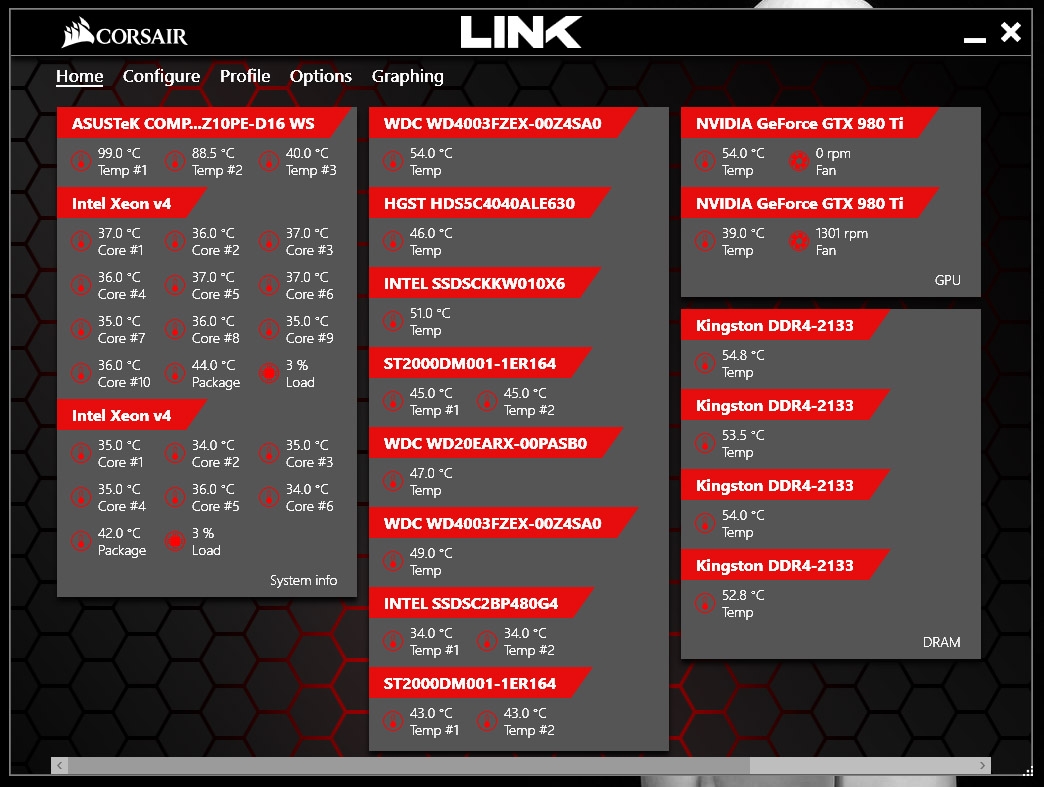Click the scrollbar left arrow

pos(59,766)
